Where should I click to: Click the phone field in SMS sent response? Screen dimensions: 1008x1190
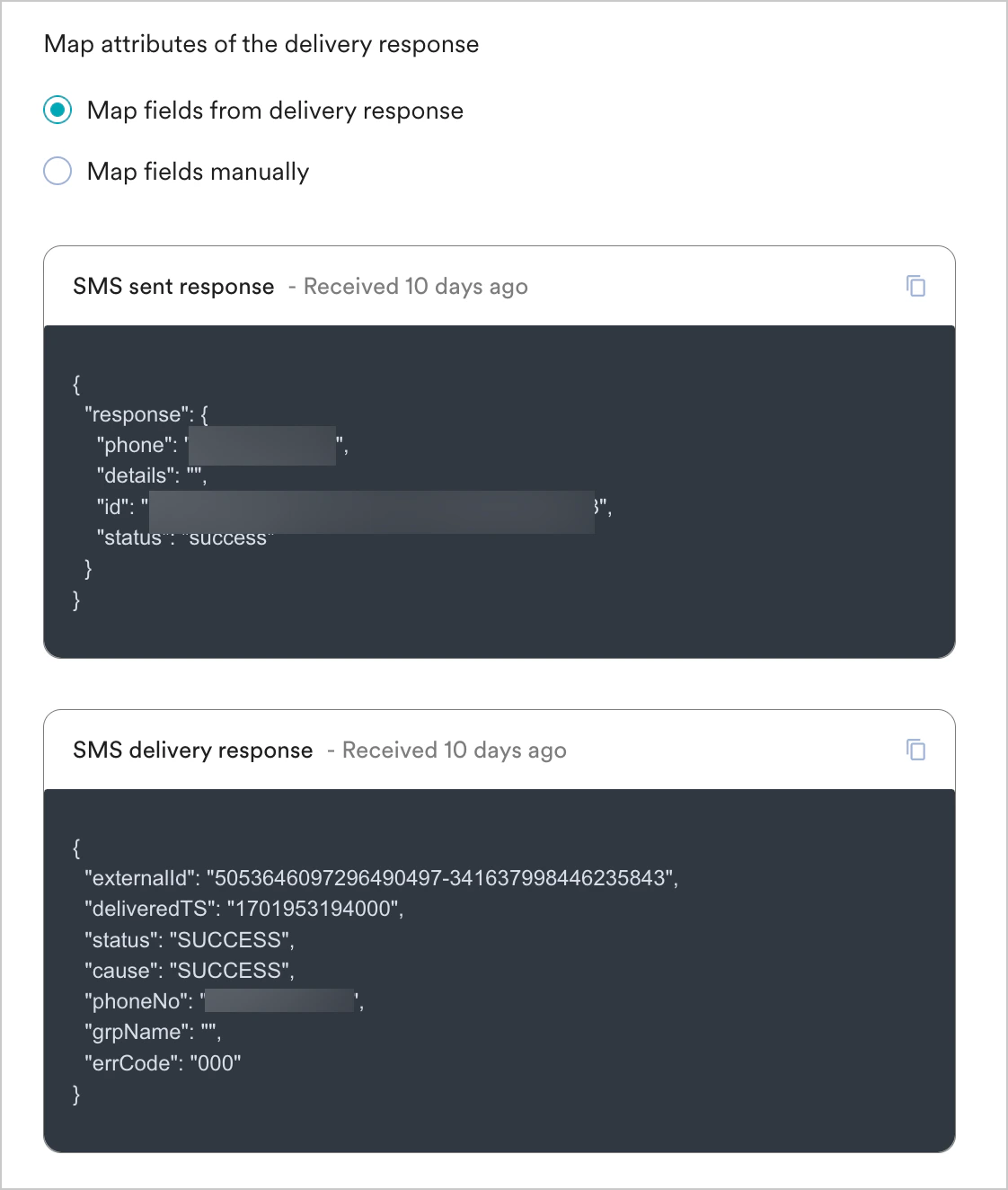click(218, 444)
